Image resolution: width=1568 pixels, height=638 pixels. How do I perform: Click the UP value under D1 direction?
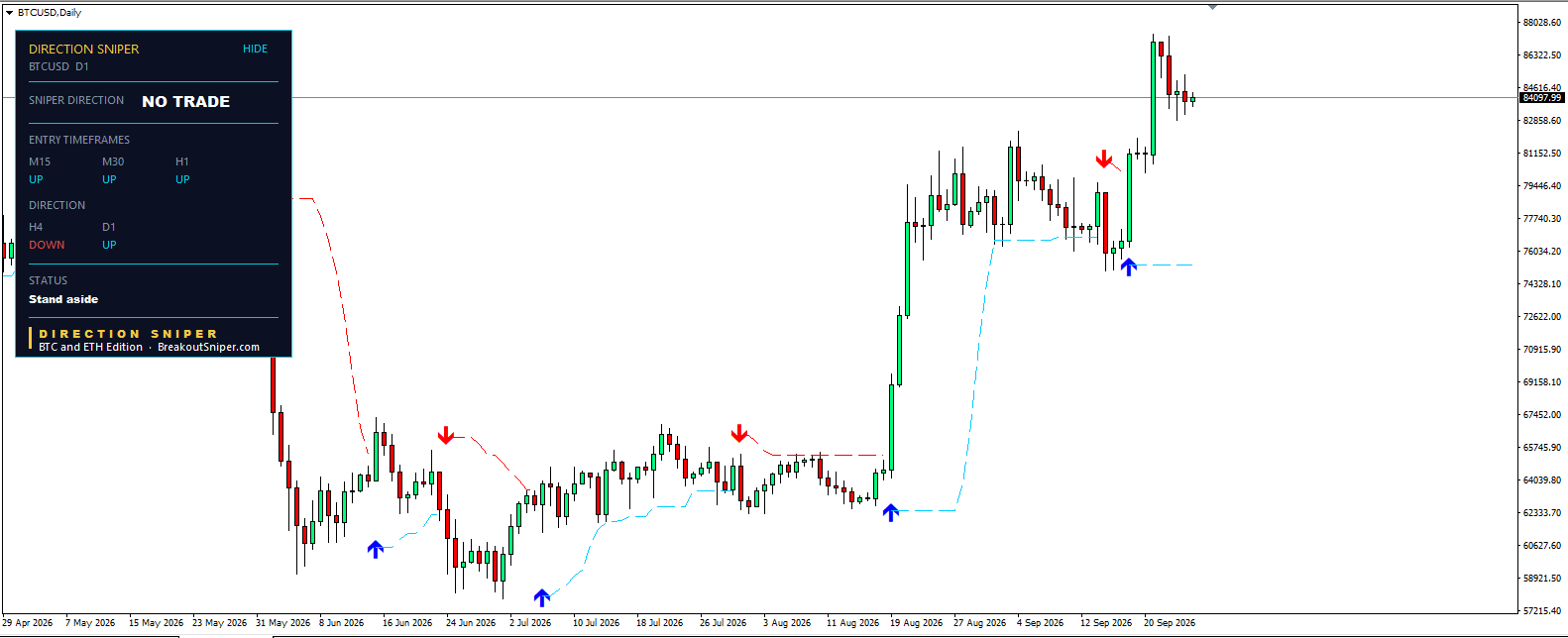click(109, 245)
